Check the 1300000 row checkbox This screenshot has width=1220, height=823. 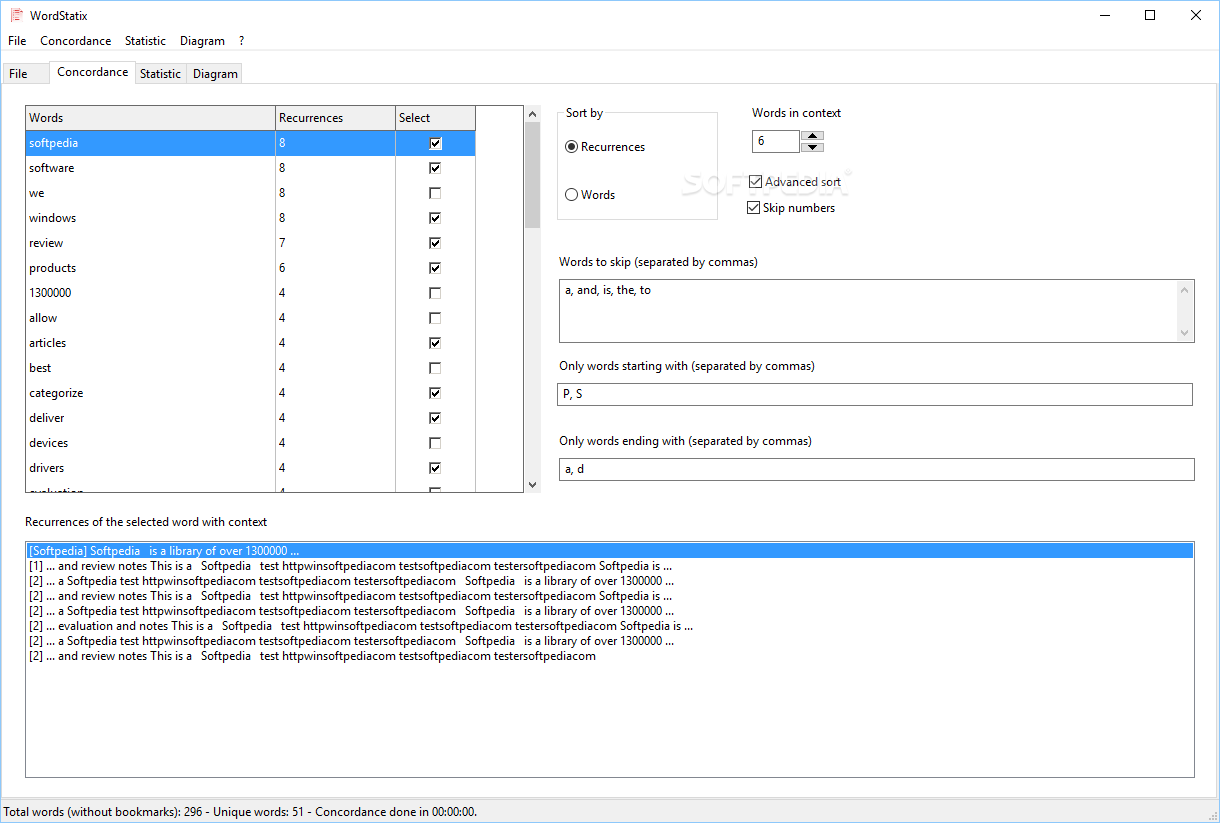pos(435,293)
